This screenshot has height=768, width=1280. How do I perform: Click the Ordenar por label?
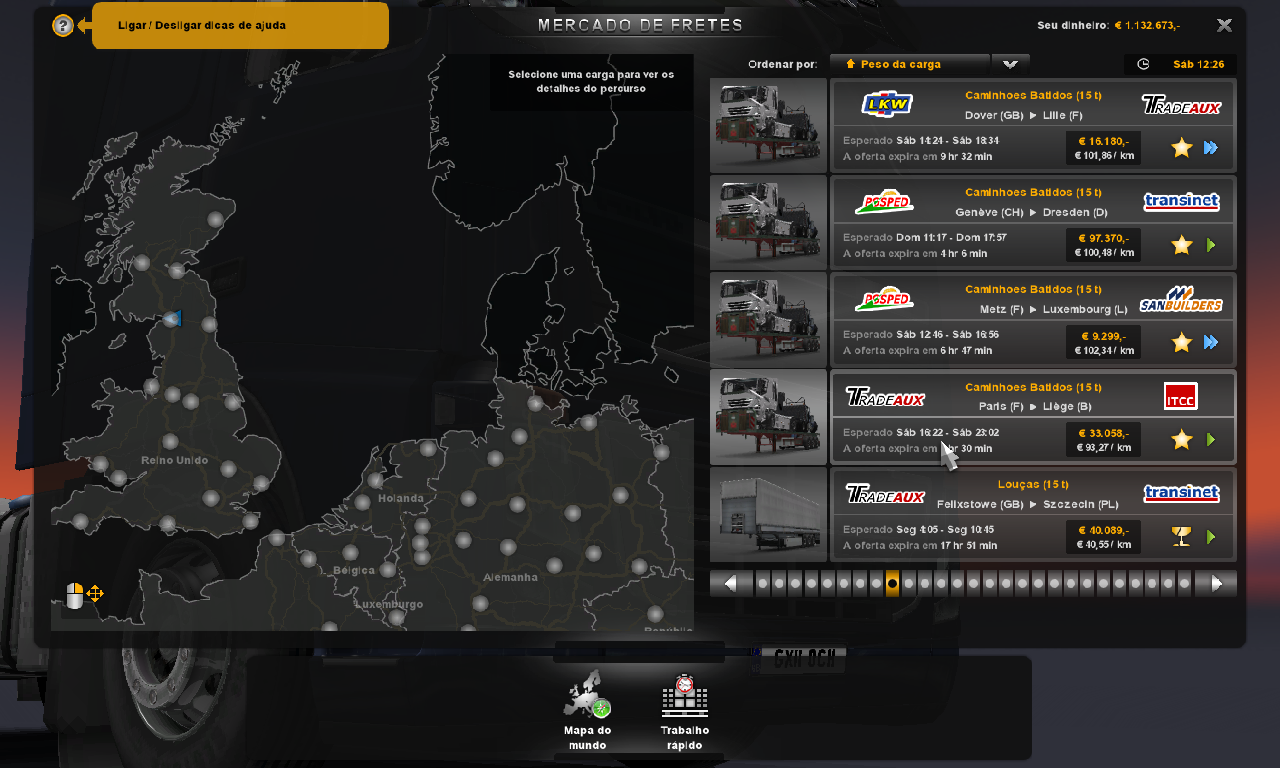click(782, 64)
